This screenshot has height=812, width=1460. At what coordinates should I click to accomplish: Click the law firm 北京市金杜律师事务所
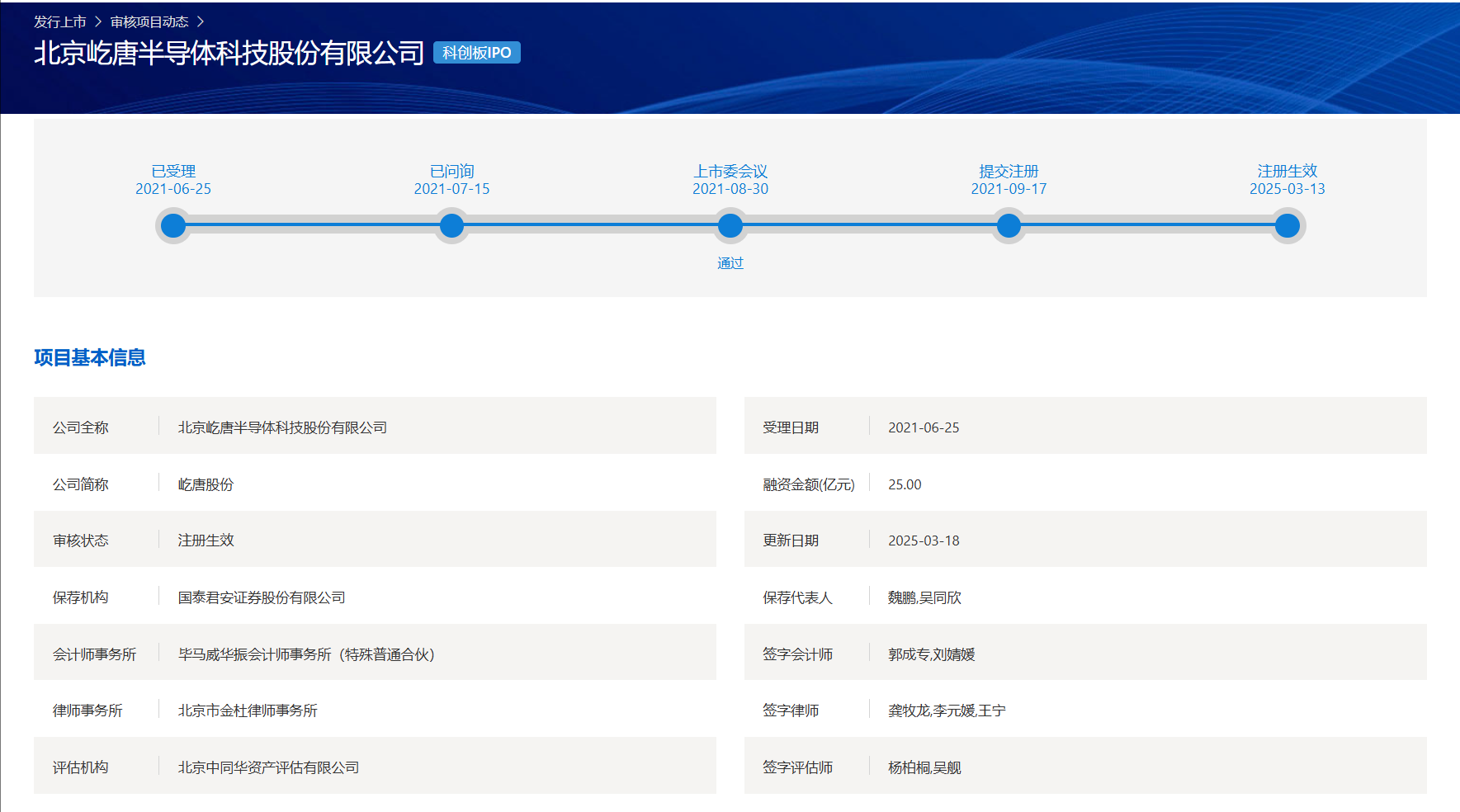click(248, 710)
